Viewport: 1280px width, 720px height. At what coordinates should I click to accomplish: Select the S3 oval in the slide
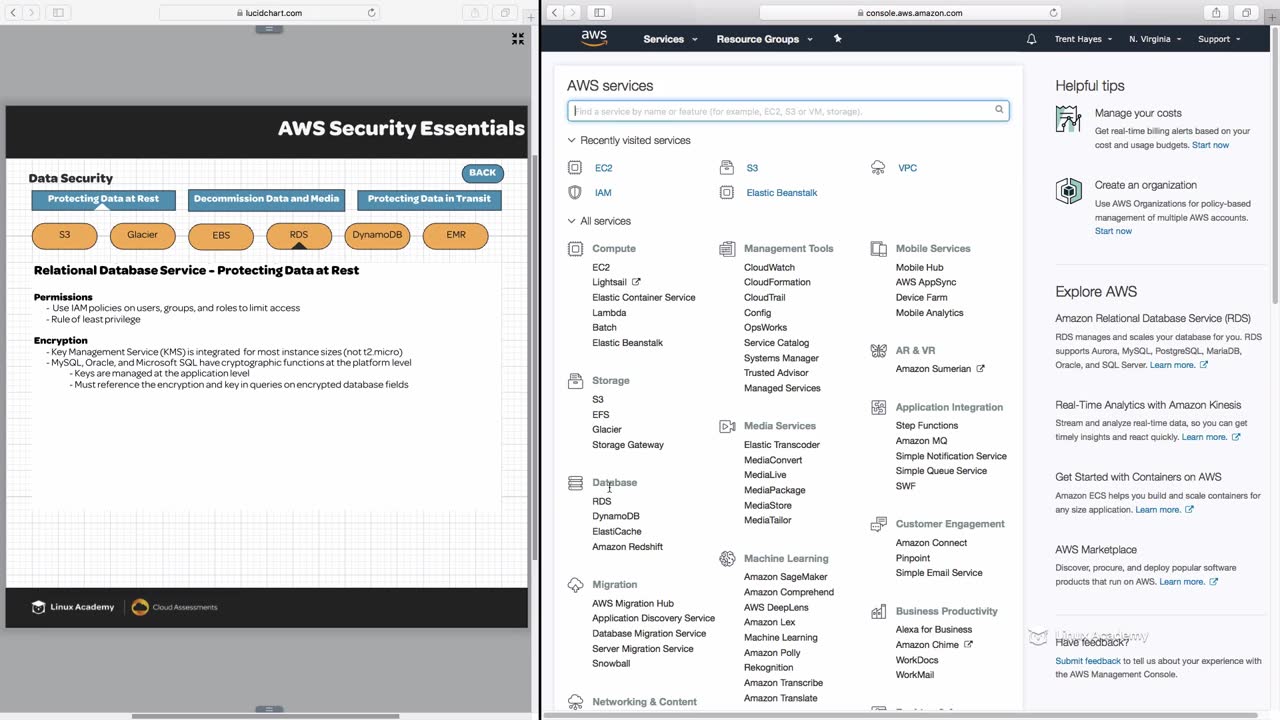click(x=64, y=235)
